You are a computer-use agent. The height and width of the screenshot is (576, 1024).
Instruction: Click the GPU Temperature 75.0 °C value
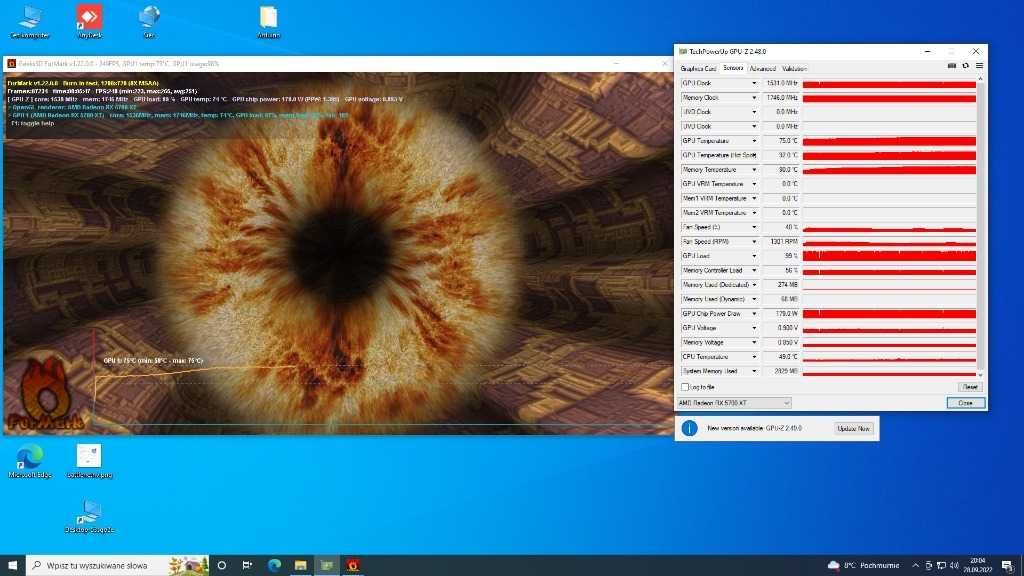(781, 141)
